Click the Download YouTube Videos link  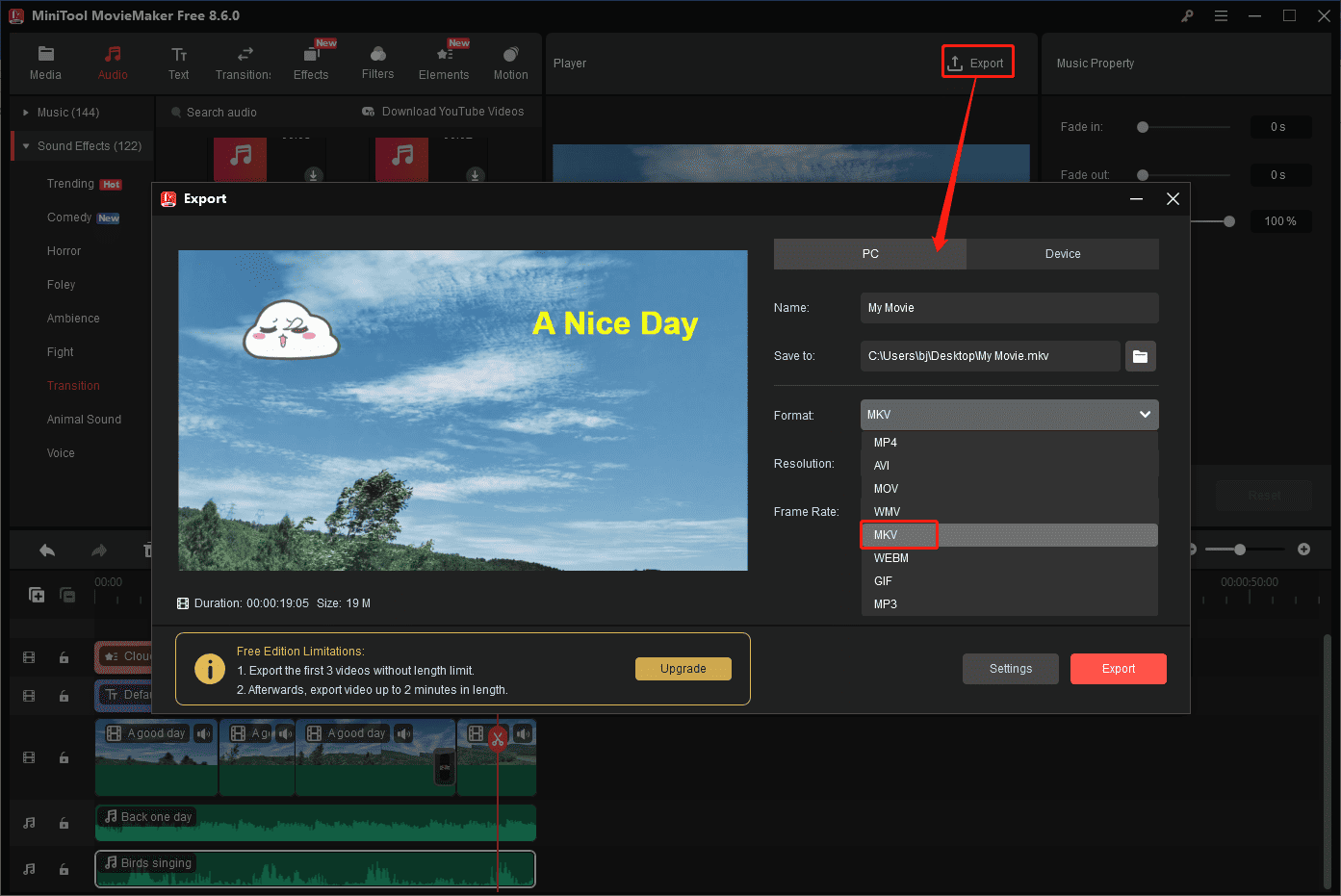[x=443, y=112]
